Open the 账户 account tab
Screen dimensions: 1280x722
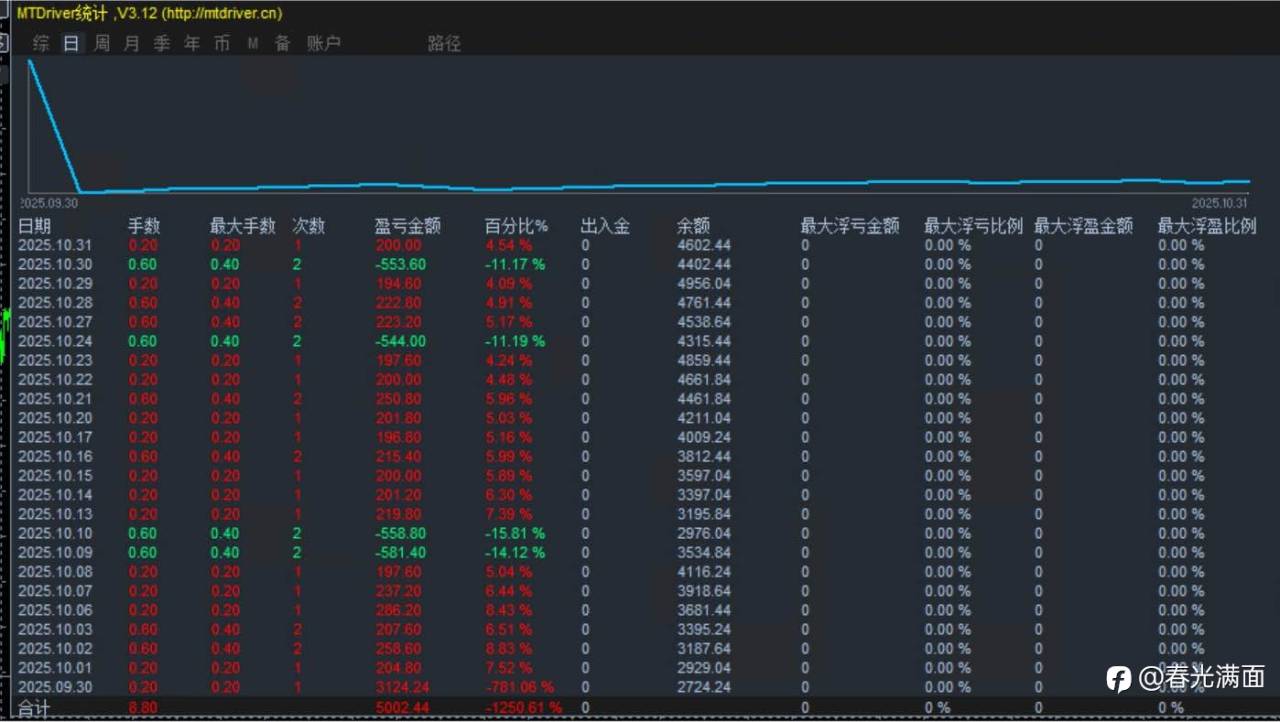pos(324,43)
